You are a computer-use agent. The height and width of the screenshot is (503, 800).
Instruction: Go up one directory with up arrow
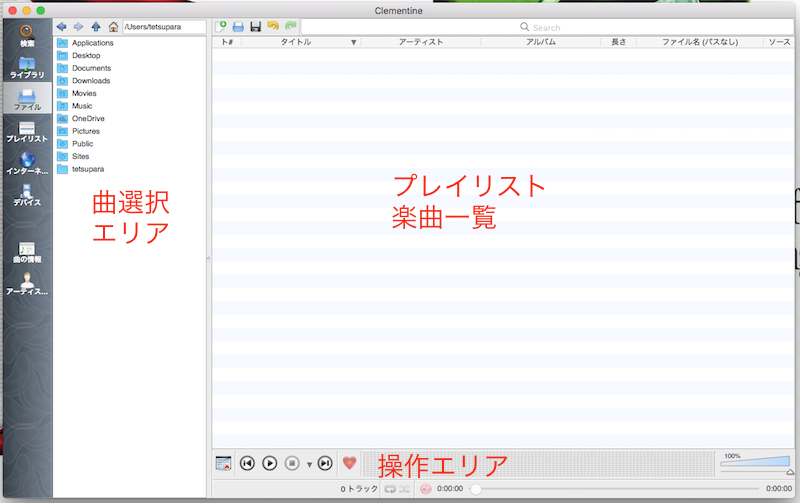point(96,26)
